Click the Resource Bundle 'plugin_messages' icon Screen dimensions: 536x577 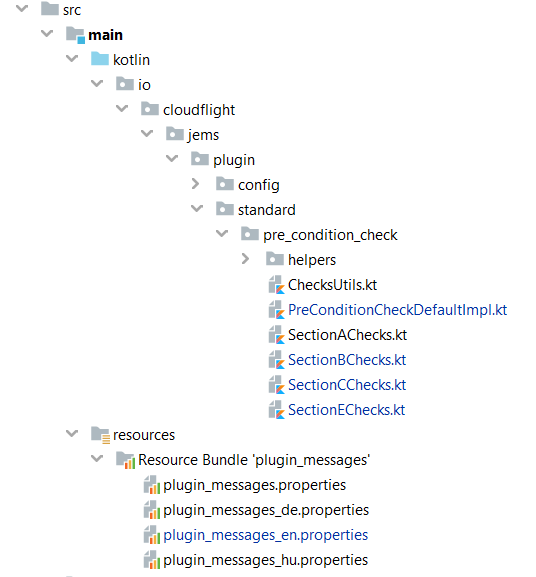coord(125,460)
